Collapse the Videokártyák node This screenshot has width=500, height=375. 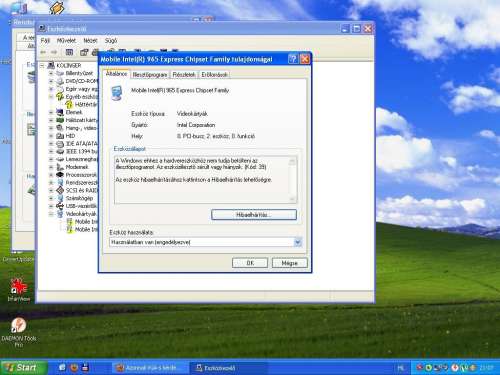pos(51,214)
